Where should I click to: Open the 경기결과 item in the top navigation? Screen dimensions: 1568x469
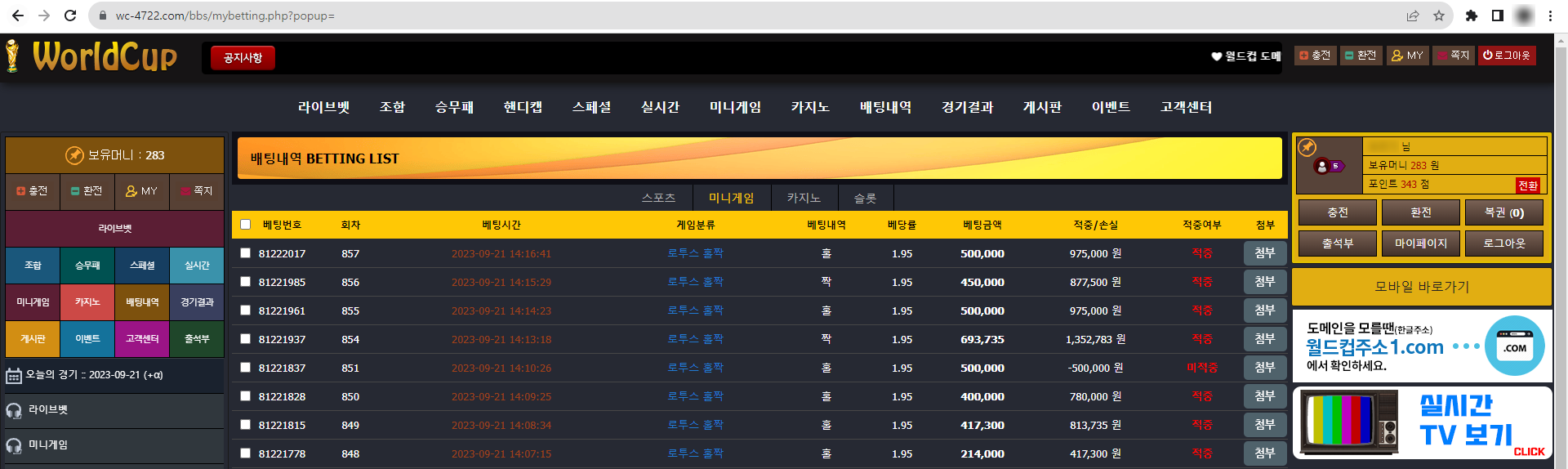pyautogui.click(x=967, y=107)
